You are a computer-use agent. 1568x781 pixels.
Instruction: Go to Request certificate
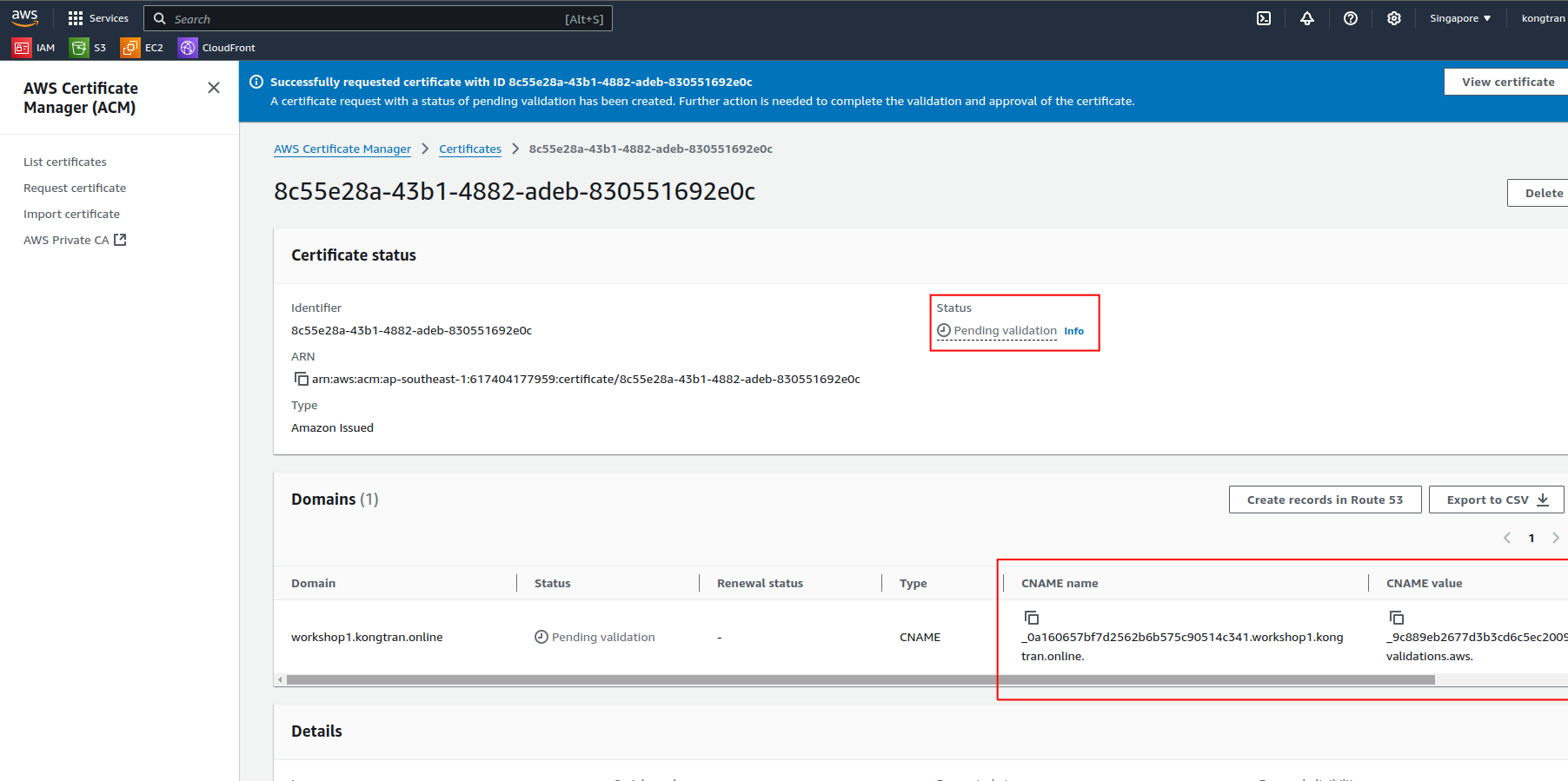coord(75,188)
